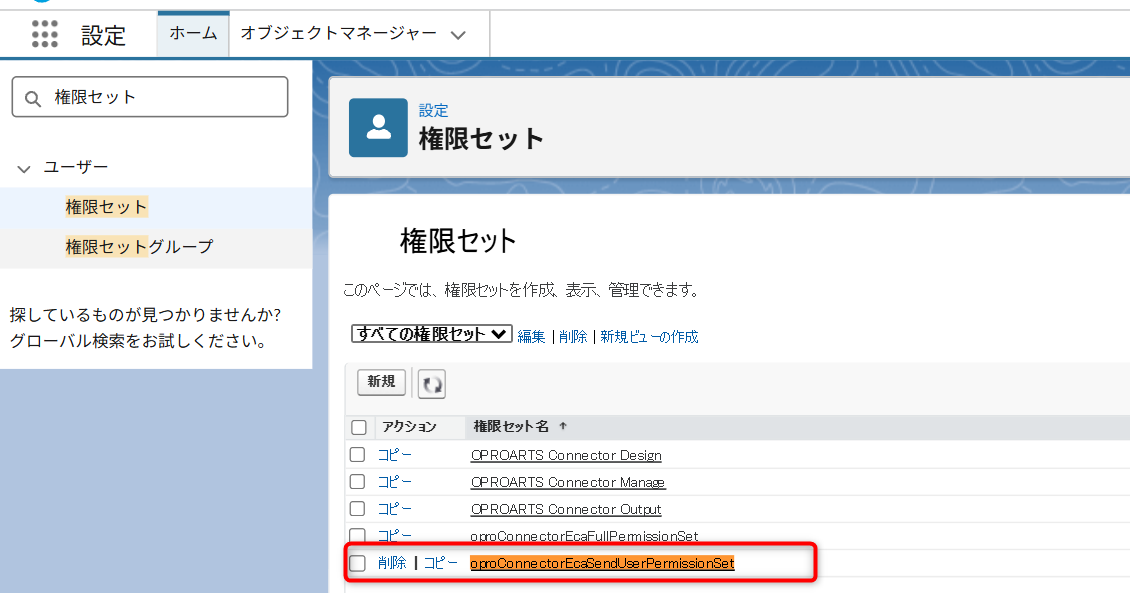The height and width of the screenshot is (593, 1130).
Task: Click コピー for OPROARTS Connector Manage
Action: (395, 481)
